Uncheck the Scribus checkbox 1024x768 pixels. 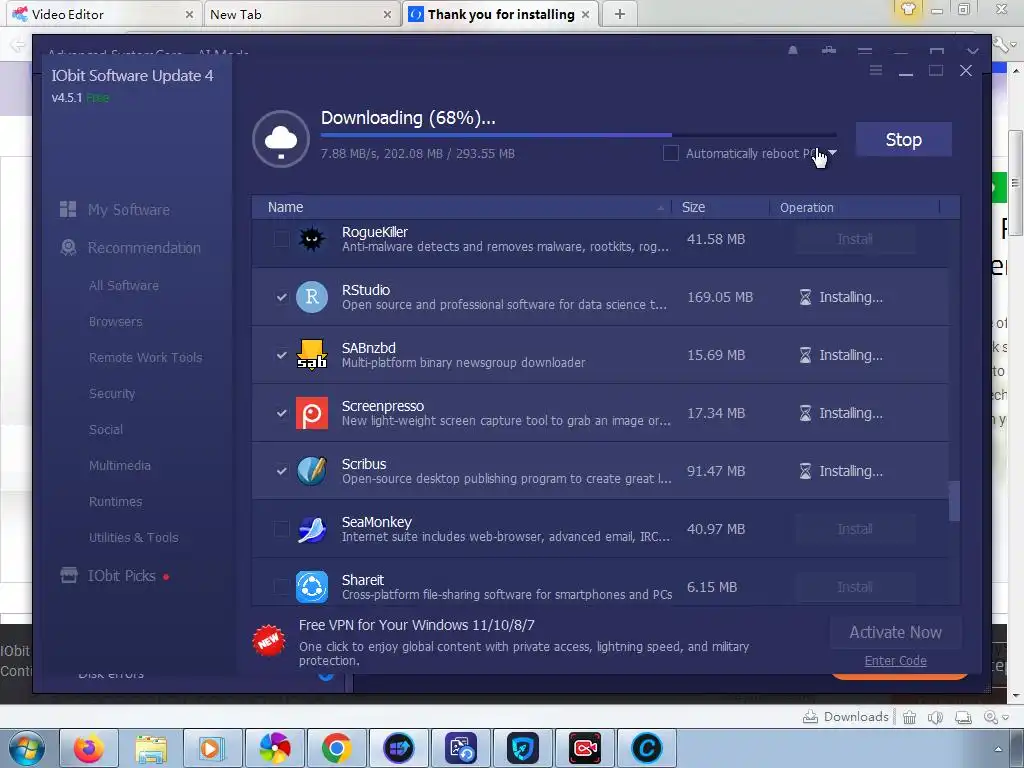coord(281,472)
